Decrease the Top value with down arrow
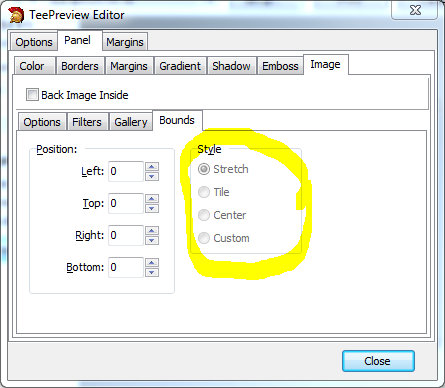Image resolution: width=445 pixels, height=388 pixels. click(x=152, y=208)
